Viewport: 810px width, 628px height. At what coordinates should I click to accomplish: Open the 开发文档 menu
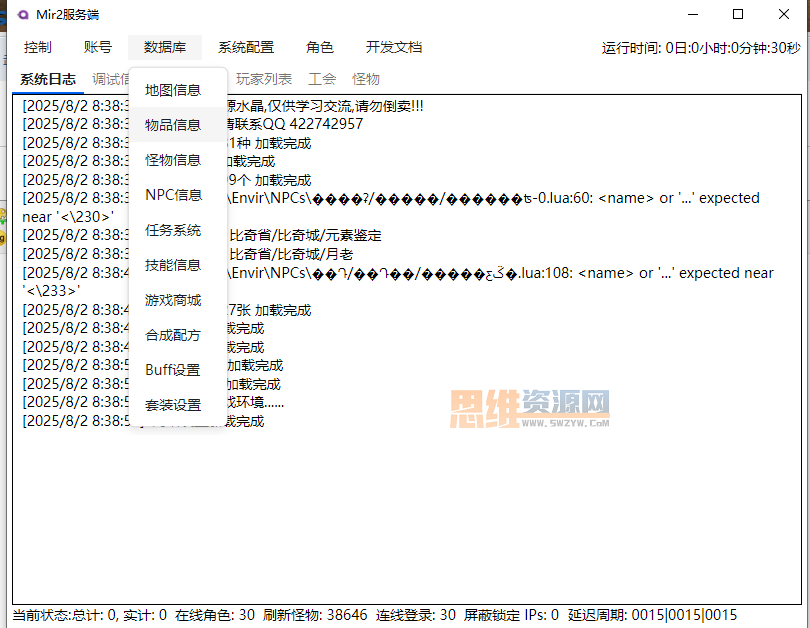394,48
